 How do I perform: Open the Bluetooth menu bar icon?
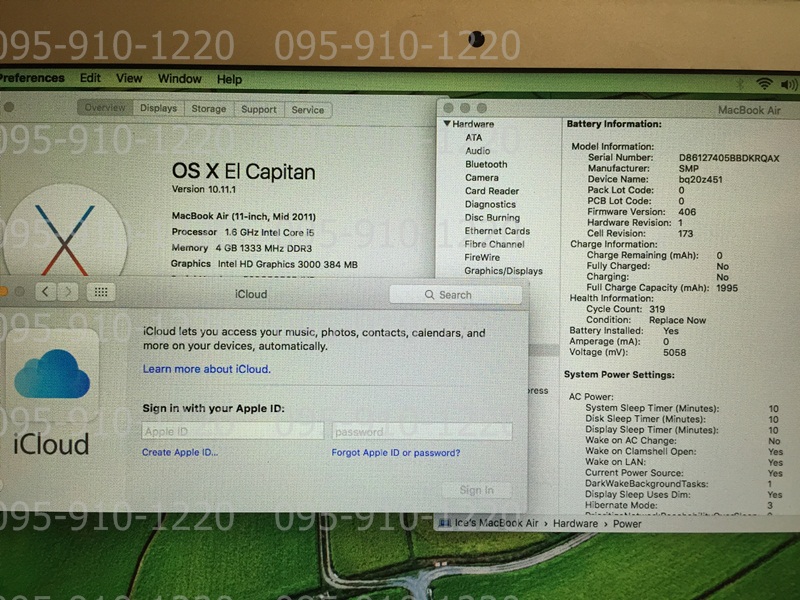coord(740,84)
